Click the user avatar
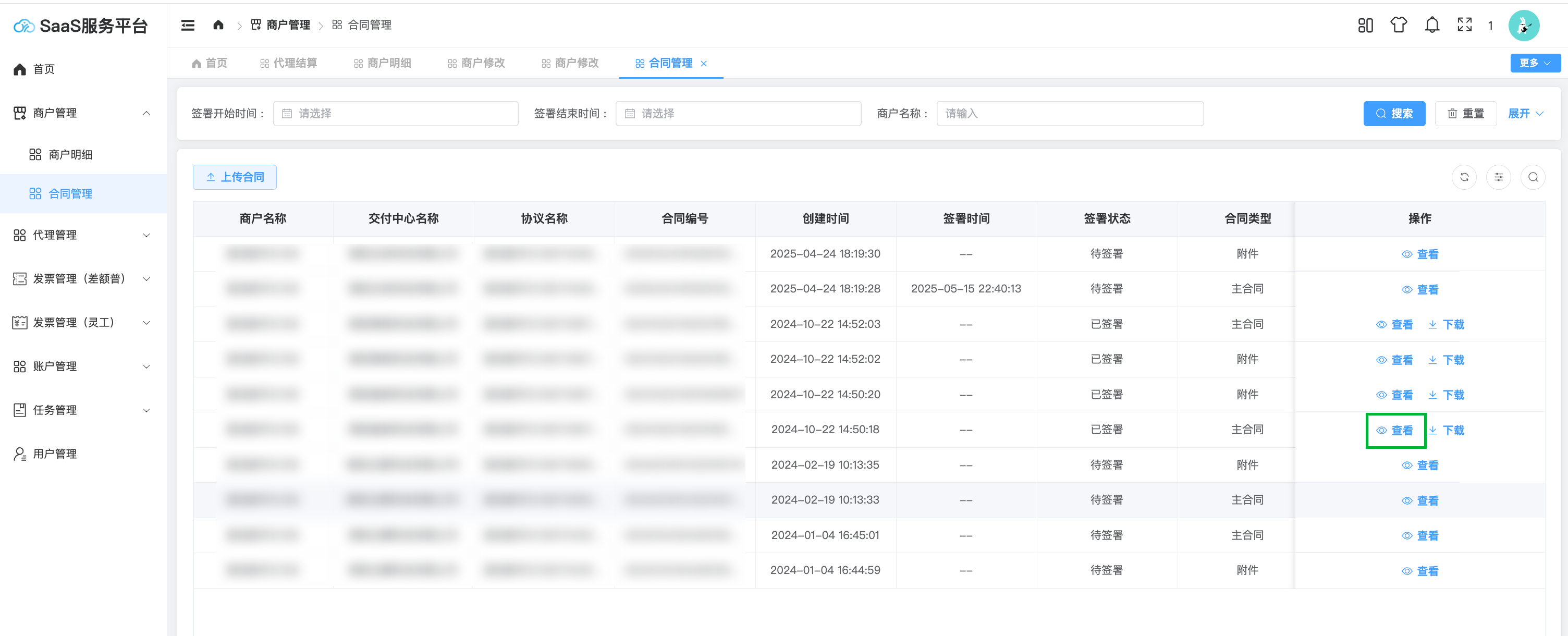This screenshot has height=636, width=1568. coord(1523,25)
